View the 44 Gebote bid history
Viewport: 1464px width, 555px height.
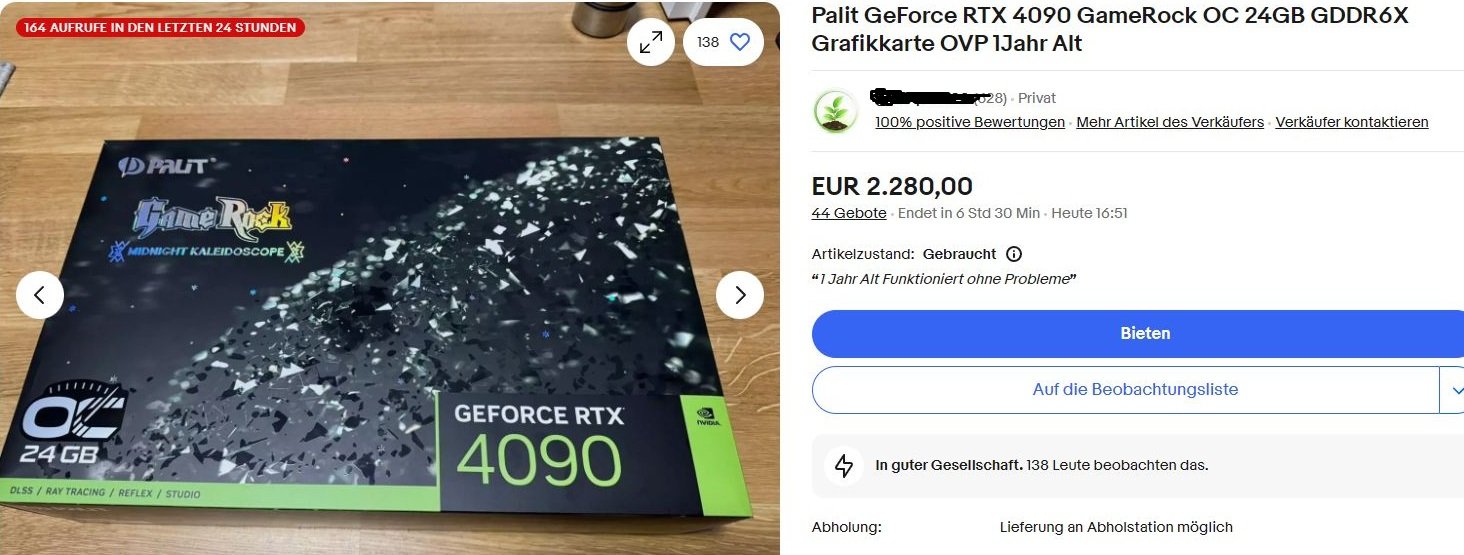(x=849, y=213)
